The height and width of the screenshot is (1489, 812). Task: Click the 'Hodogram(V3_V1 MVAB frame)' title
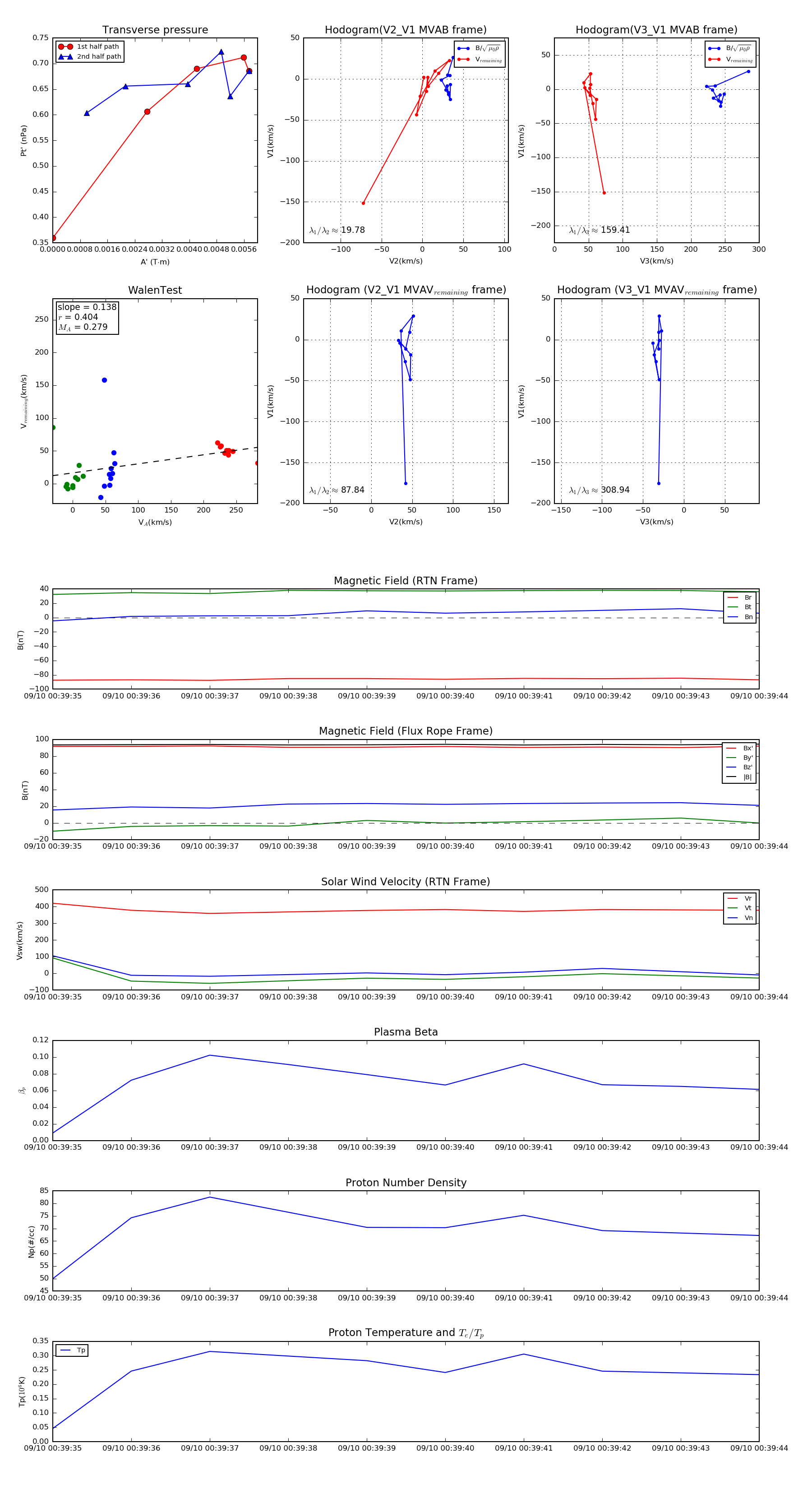coord(656,30)
